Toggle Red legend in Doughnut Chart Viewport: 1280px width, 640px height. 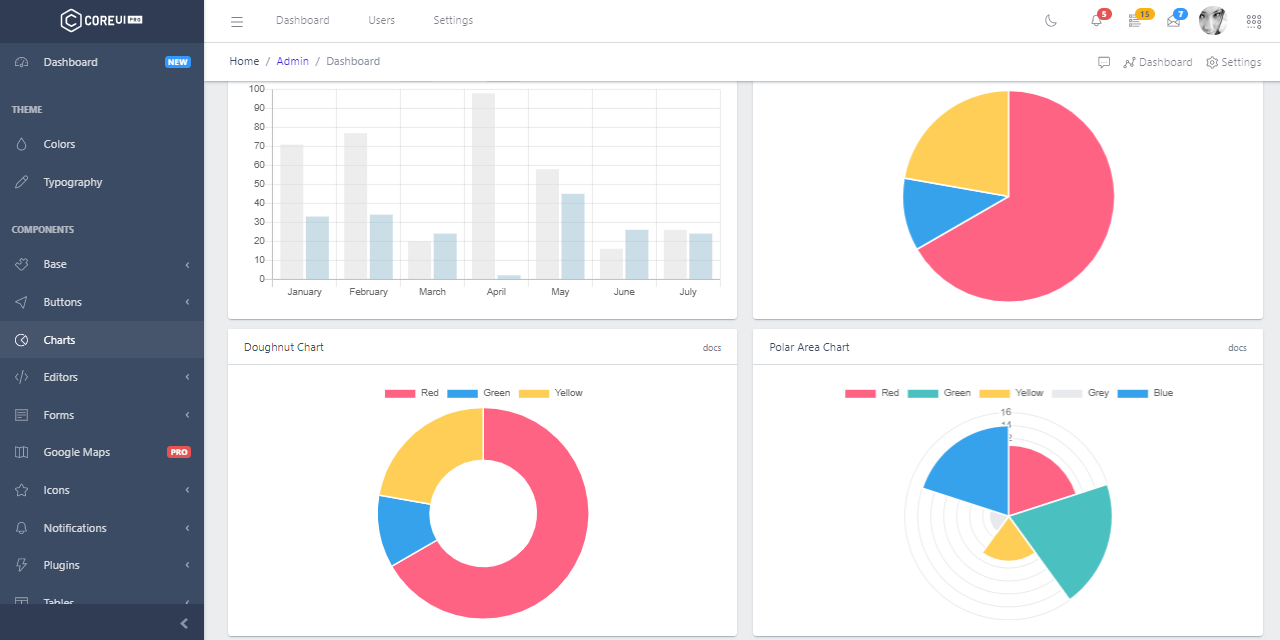tap(412, 393)
